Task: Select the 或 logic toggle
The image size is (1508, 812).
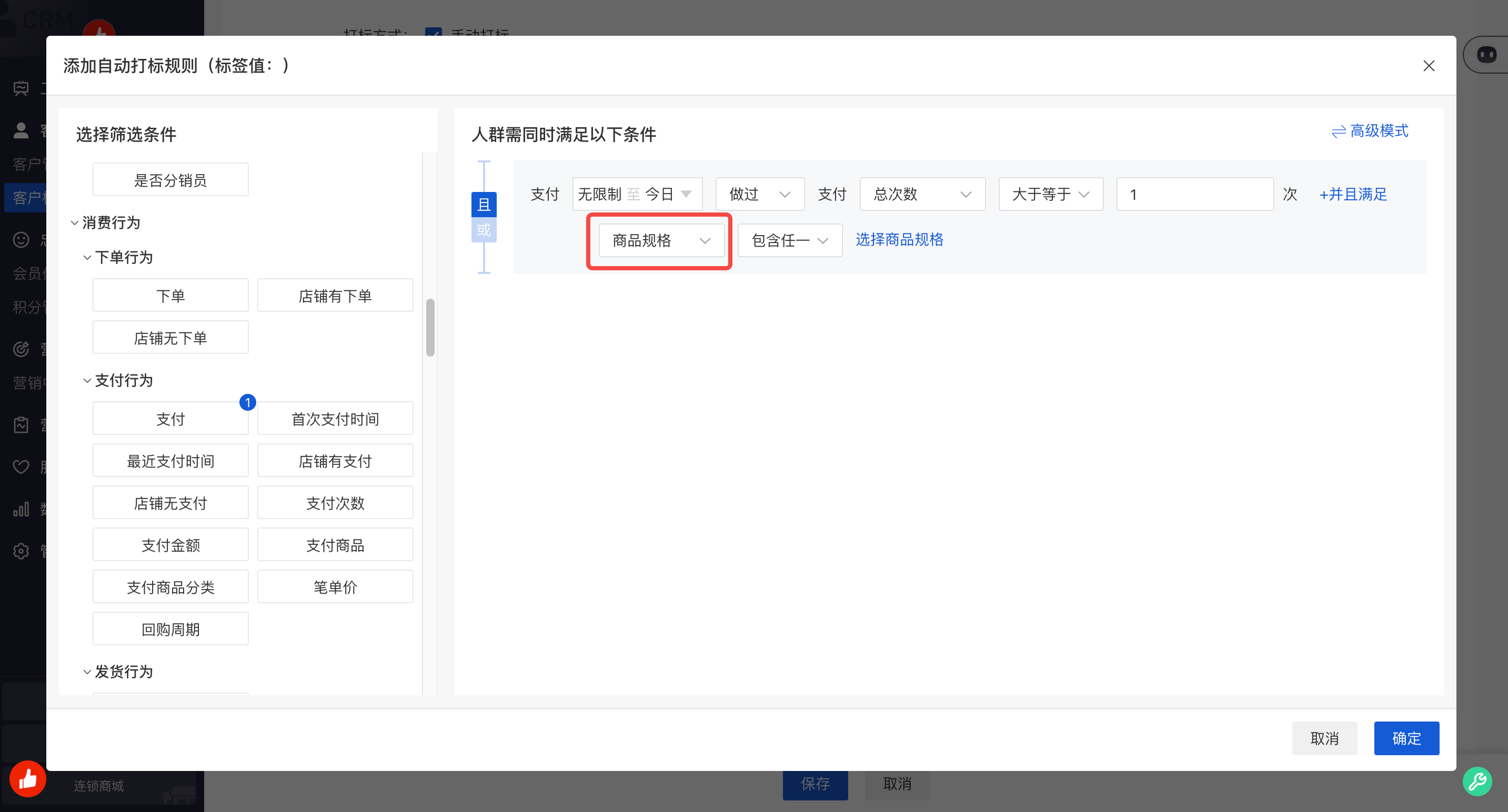Action: tap(484, 229)
